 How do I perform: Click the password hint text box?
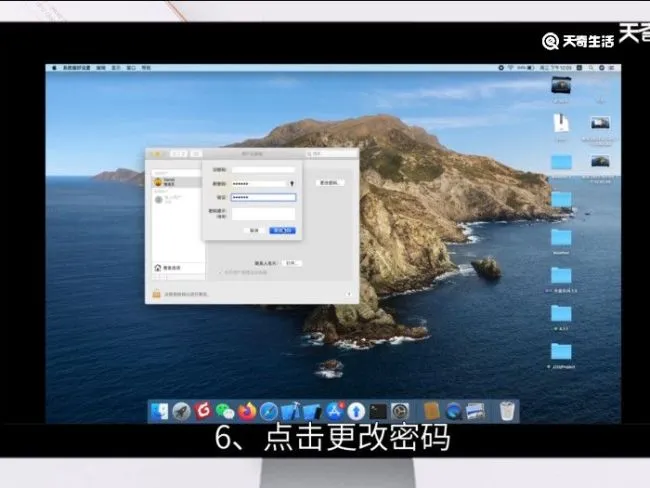pos(263,214)
